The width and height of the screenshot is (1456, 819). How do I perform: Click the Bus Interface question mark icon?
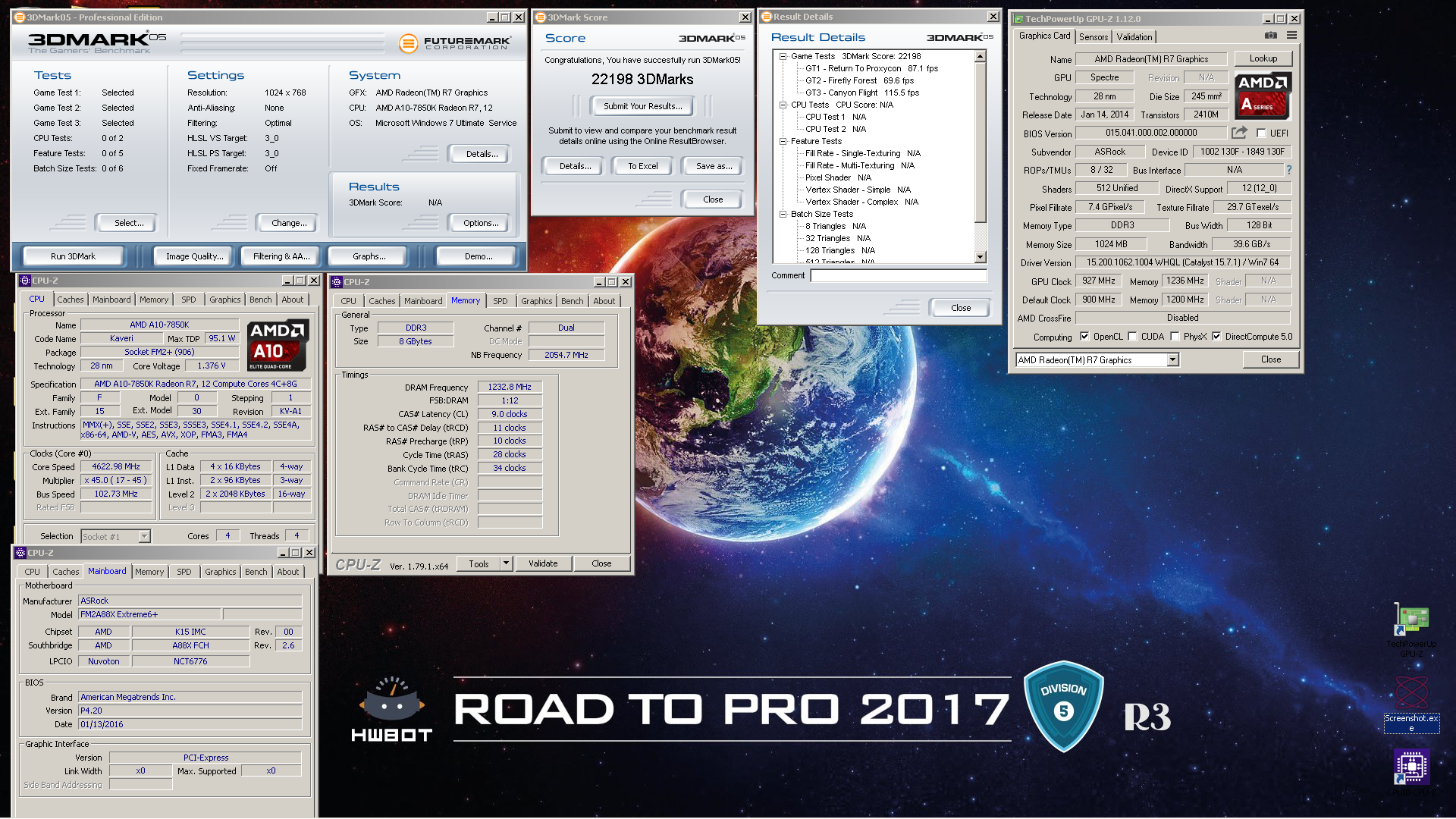pyautogui.click(x=1288, y=170)
